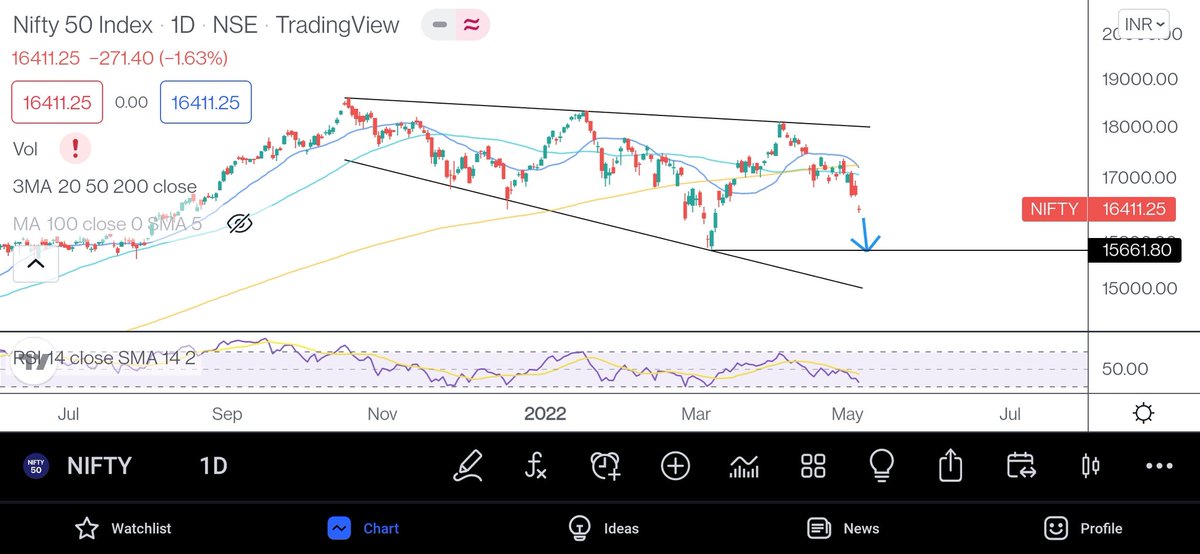Tap the blue 16411.25 buy price button
The width and height of the screenshot is (1200, 554).
coord(206,102)
